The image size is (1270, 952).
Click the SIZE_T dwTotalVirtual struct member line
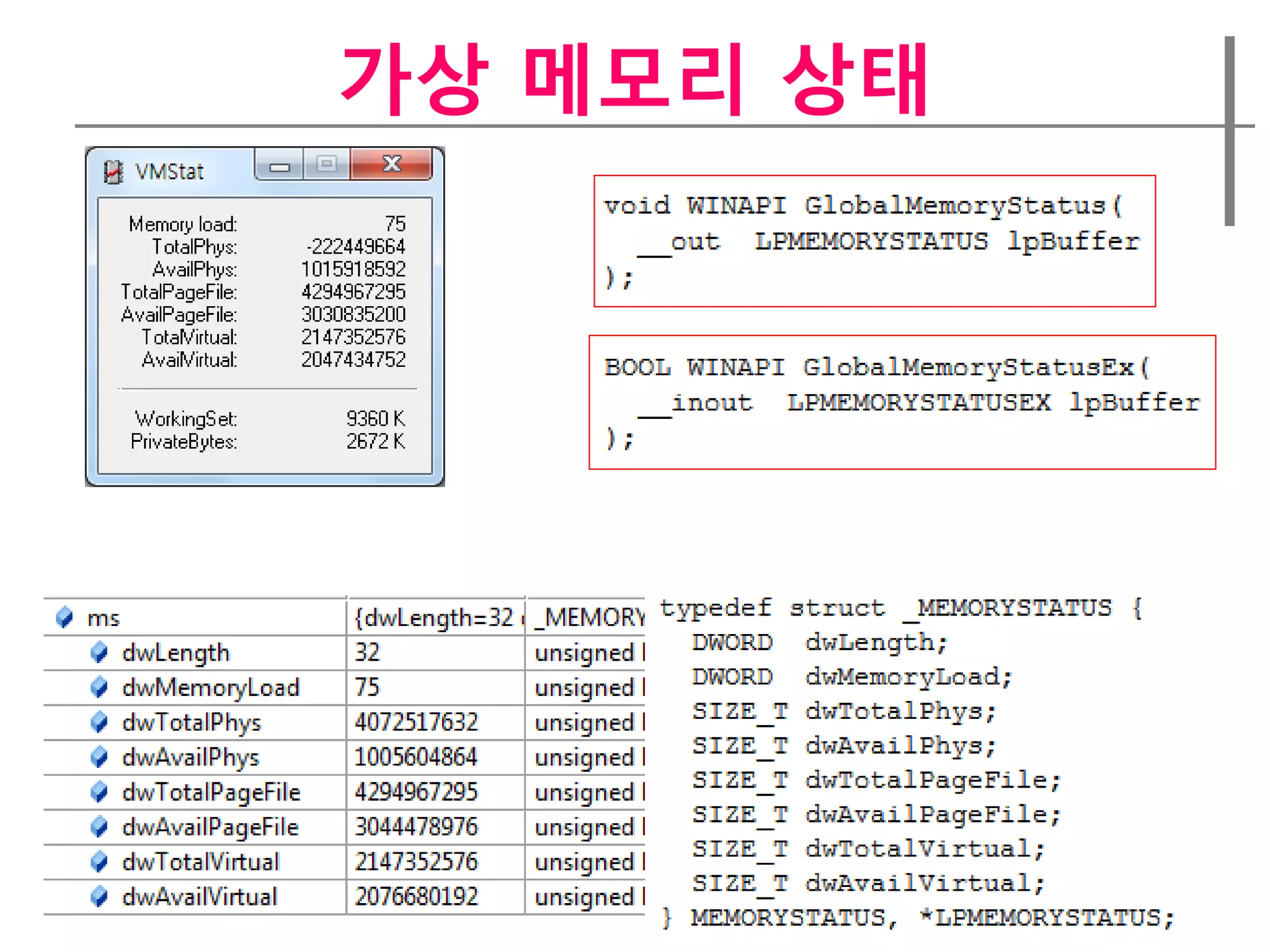click(869, 849)
